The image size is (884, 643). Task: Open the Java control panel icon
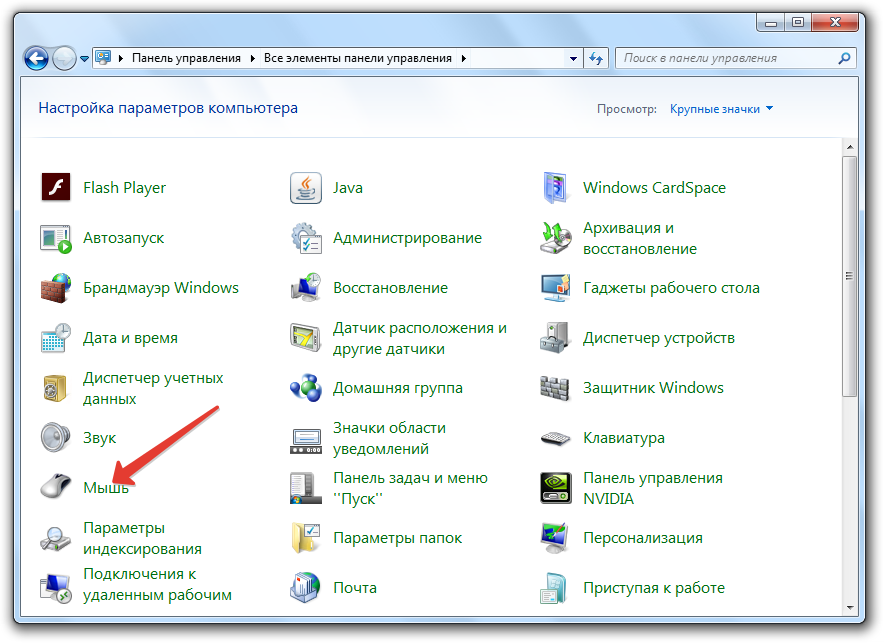(305, 188)
